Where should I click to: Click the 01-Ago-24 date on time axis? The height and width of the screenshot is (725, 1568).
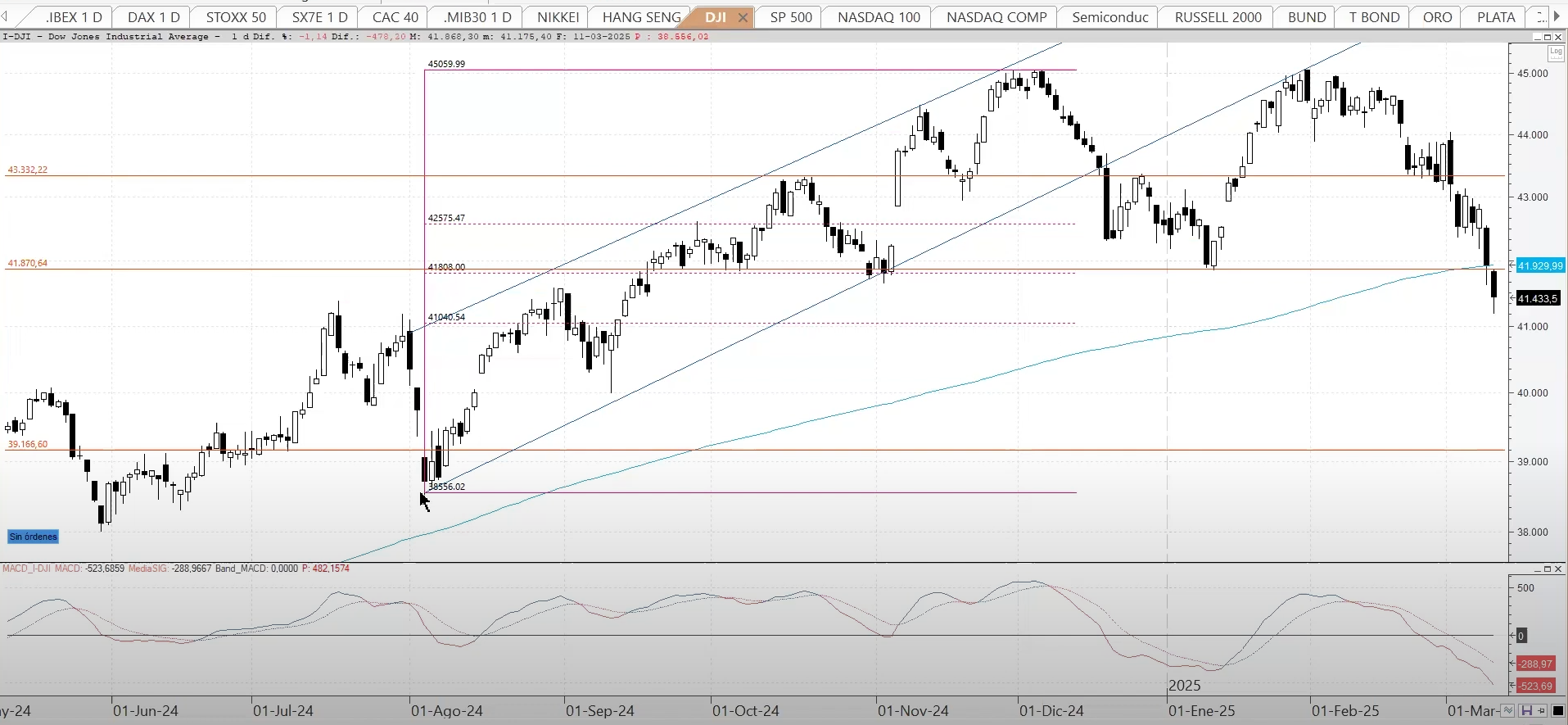(x=446, y=711)
